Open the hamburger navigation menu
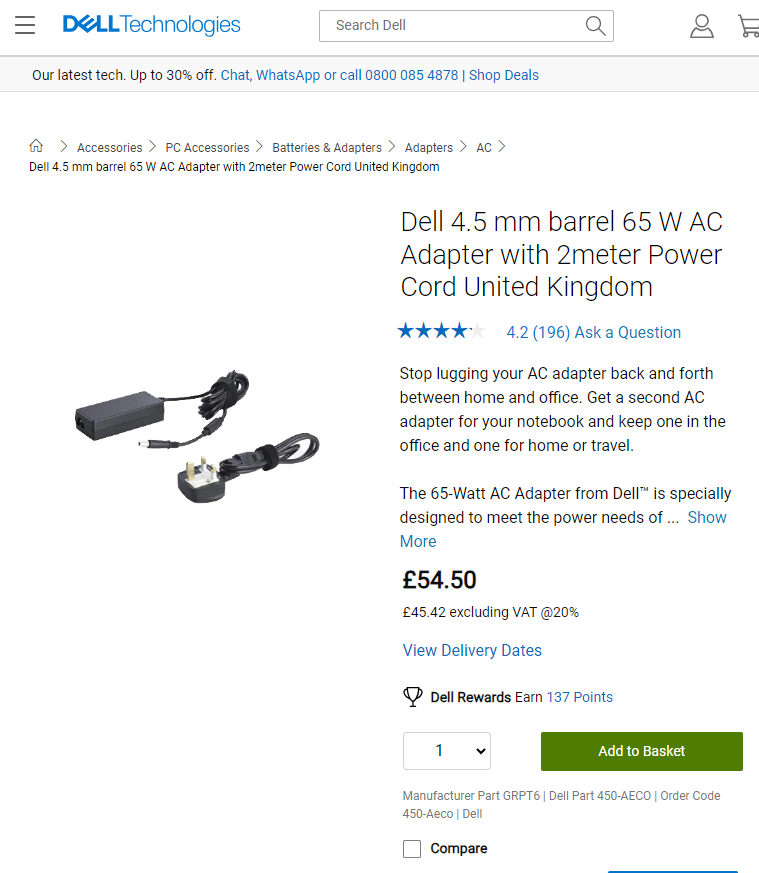 click(x=25, y=26)
